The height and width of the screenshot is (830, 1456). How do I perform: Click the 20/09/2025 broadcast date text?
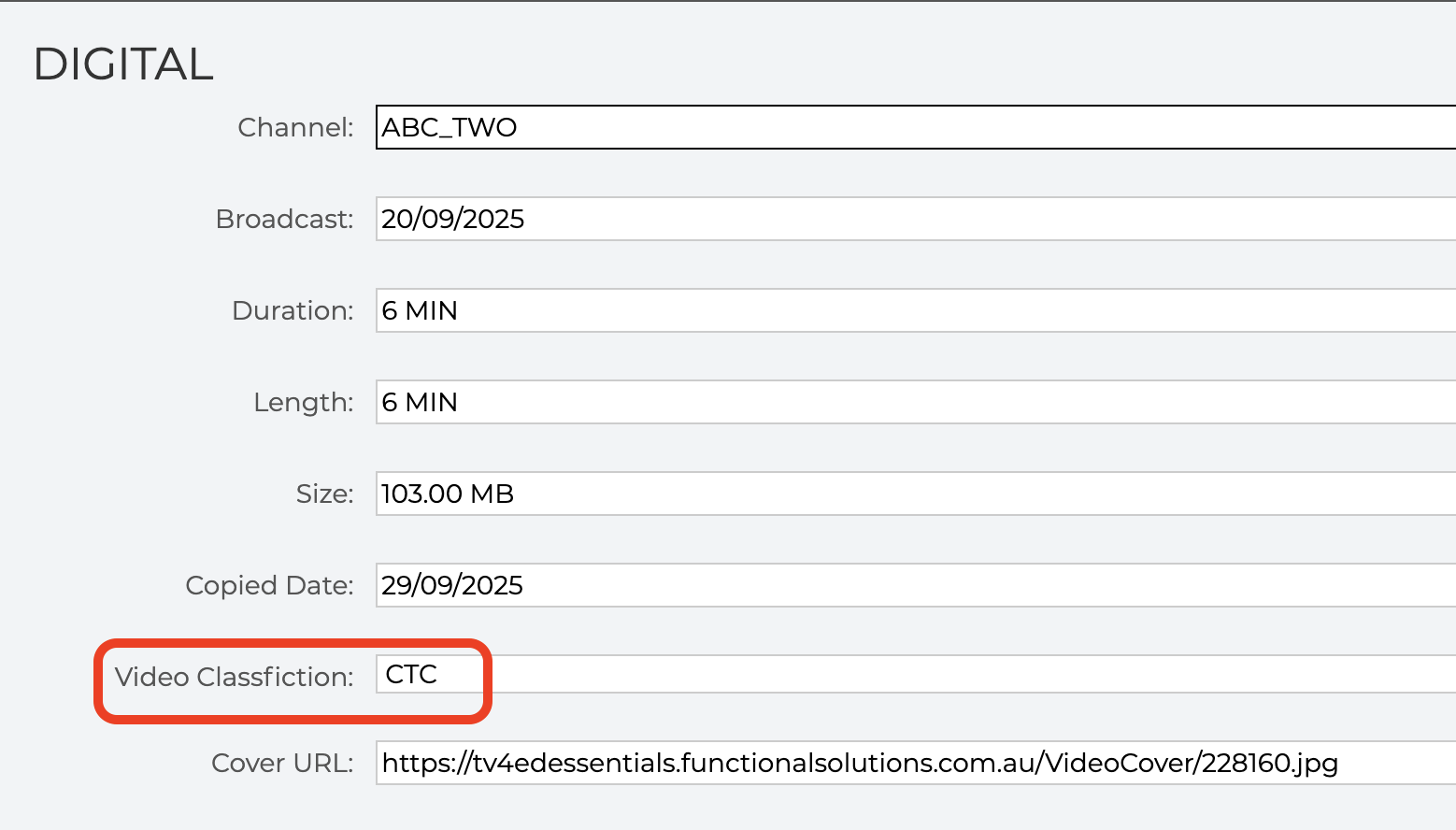click(x=453, y=219)
